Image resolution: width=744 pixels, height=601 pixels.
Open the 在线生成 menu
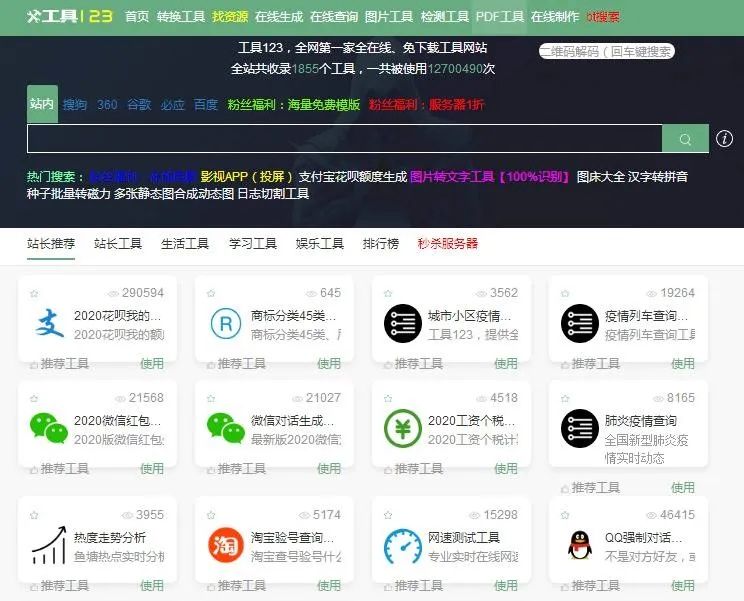pos(279,17)
